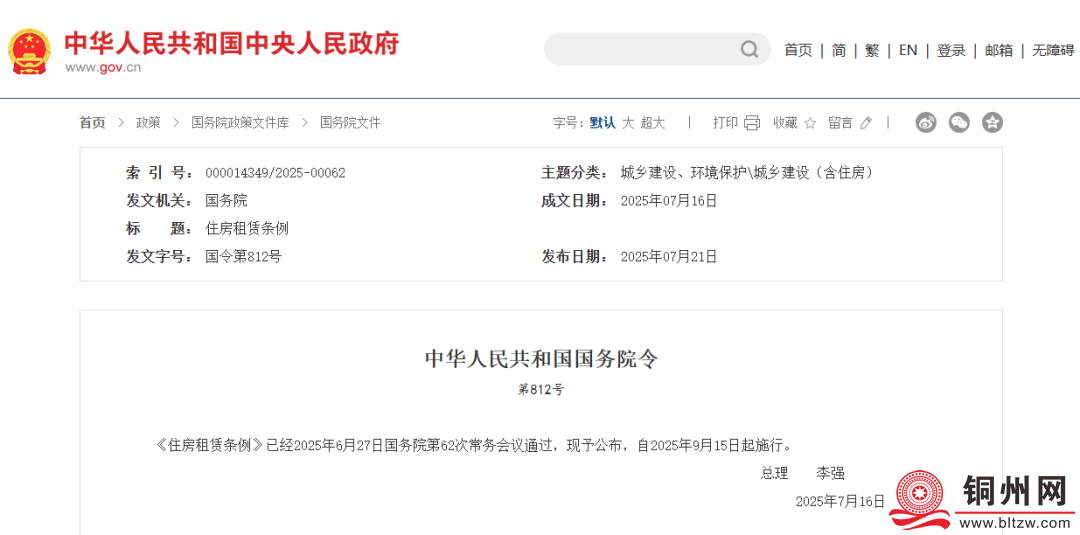Click the favorite star outline icon

pyautogui.click(x=810, y=123)
